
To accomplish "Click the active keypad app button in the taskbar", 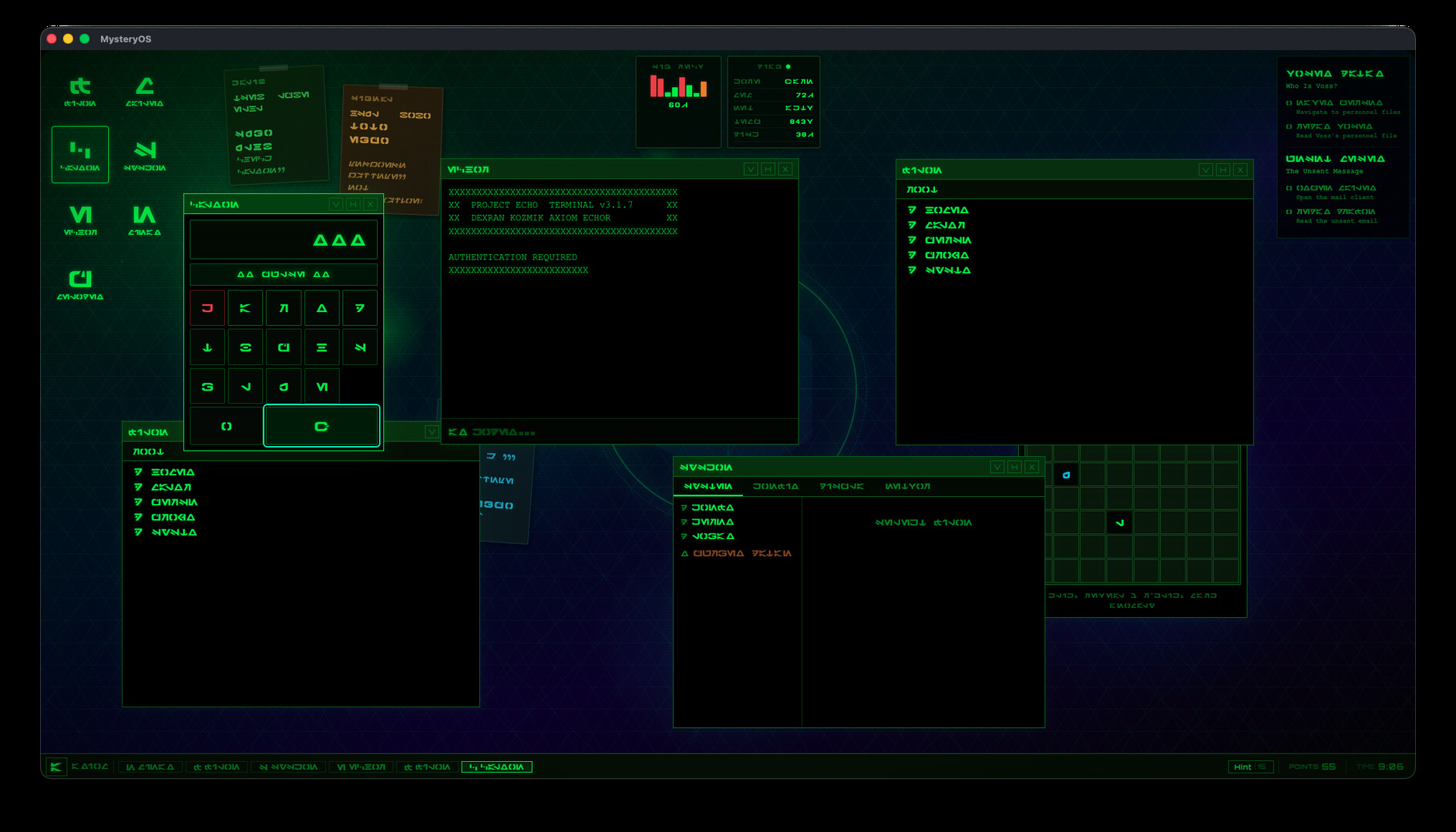I will [x=497, y=767].
